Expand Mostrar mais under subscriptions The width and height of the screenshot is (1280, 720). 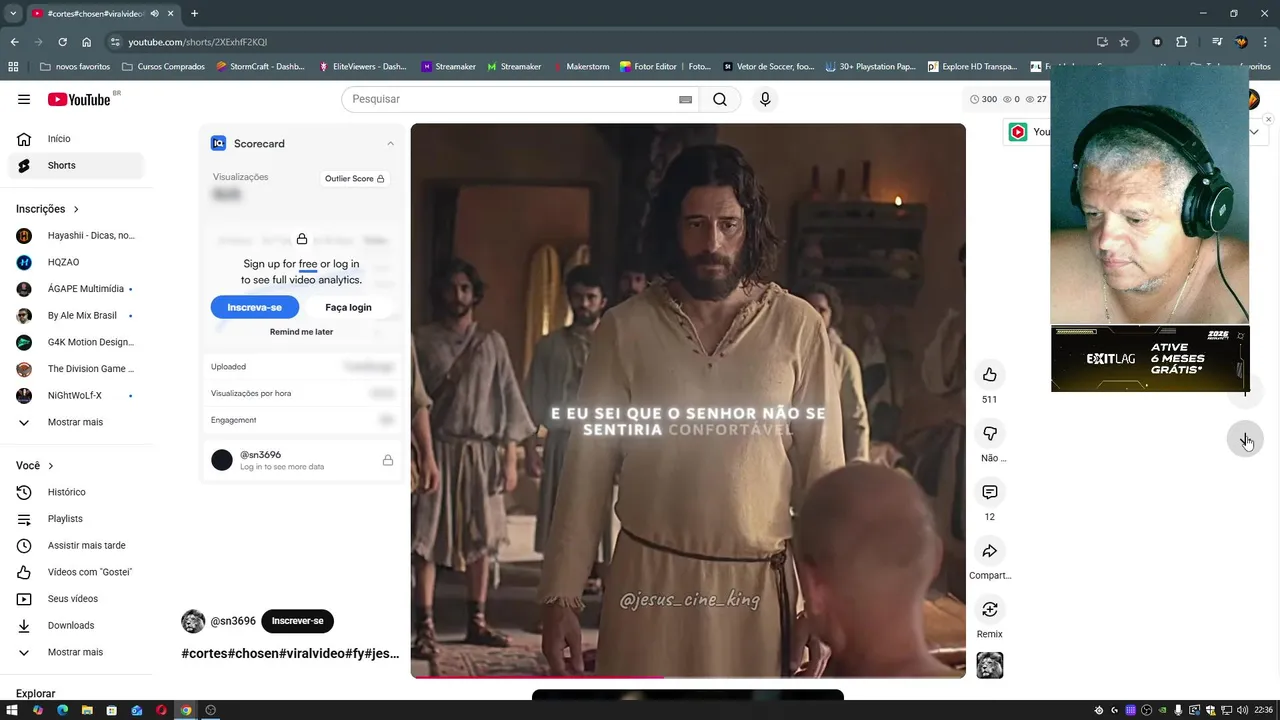[76, 422]
